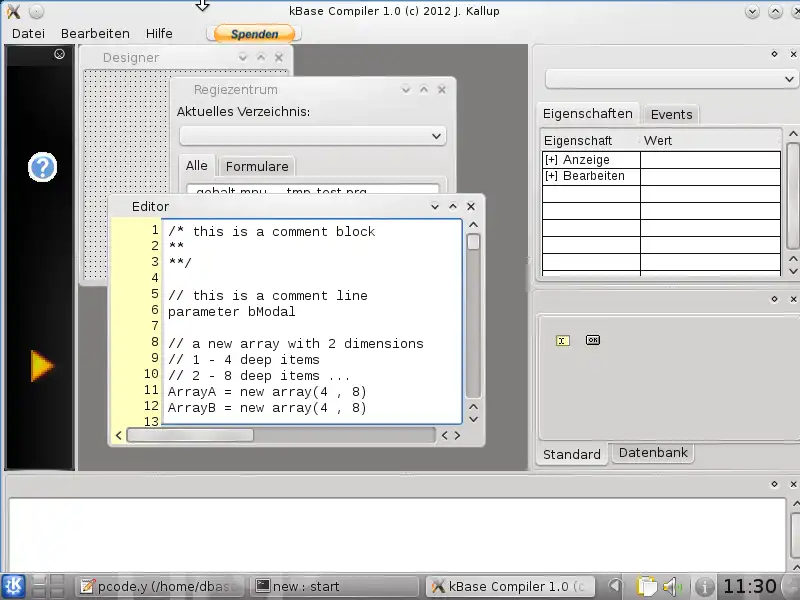The width and height of the screenshot is (800, 600).
Task: Open the Aktuelles Verzeichnis dropdown
Action: point(313,136)
